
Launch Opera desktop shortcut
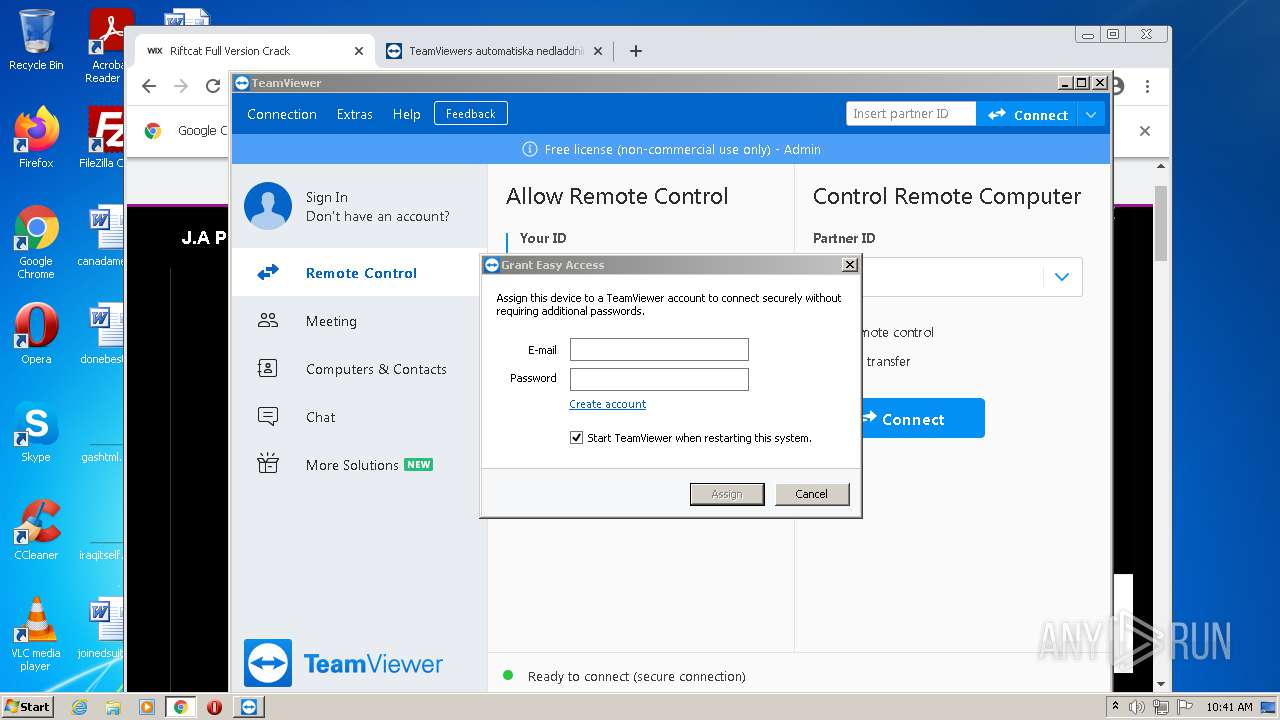pos(36,334)
